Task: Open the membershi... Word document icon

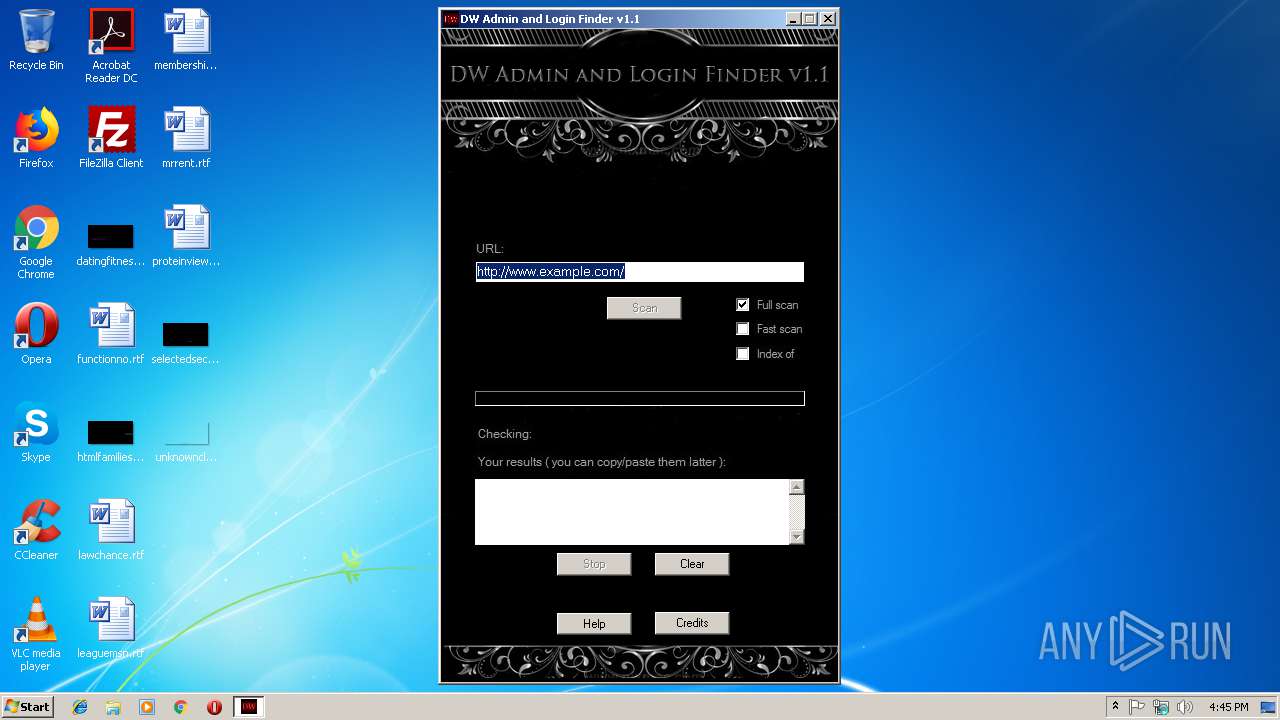Action: (186, 40)
